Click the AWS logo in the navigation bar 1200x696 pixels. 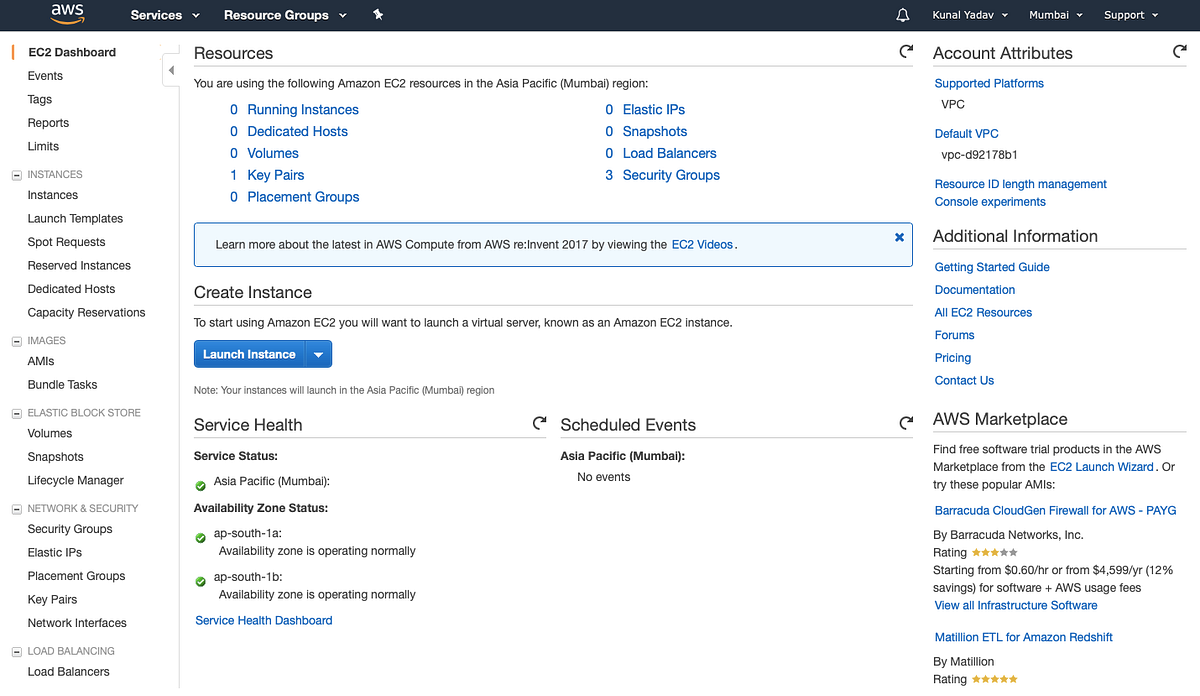coord(66,15)
